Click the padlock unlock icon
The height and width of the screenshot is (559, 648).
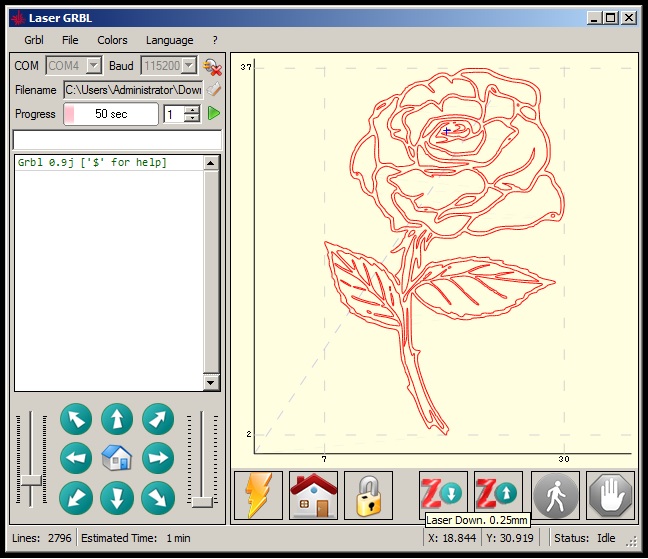click(368, 495)
